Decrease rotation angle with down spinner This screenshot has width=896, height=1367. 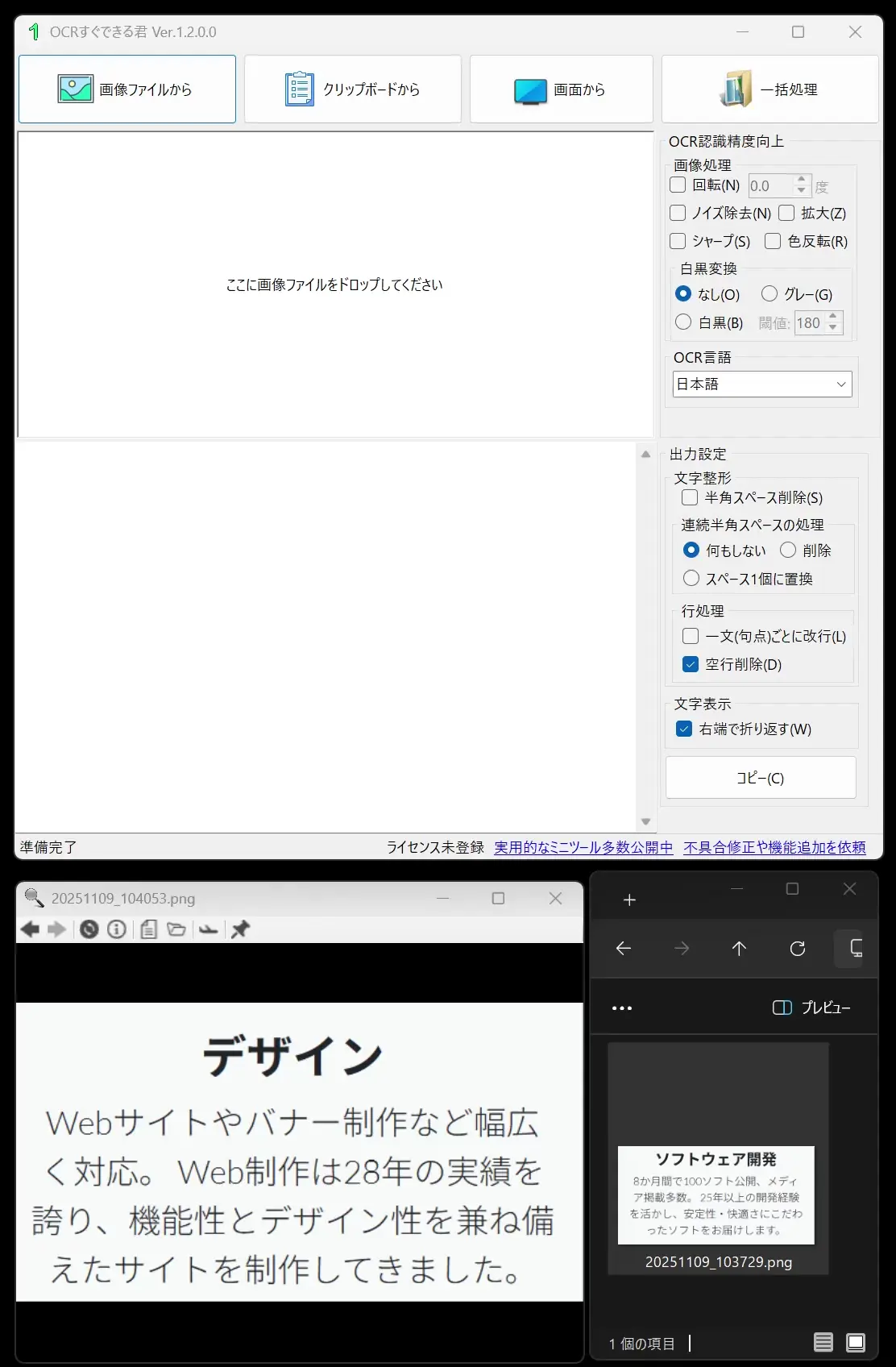801,191
